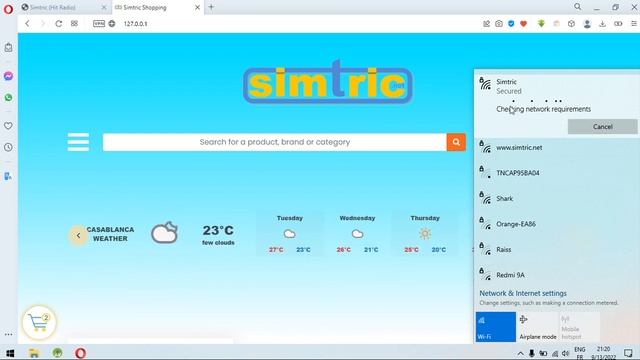Open Messenger in the sidebar
Viewport: 640px width, 360px height.
[x=8, y=76]
